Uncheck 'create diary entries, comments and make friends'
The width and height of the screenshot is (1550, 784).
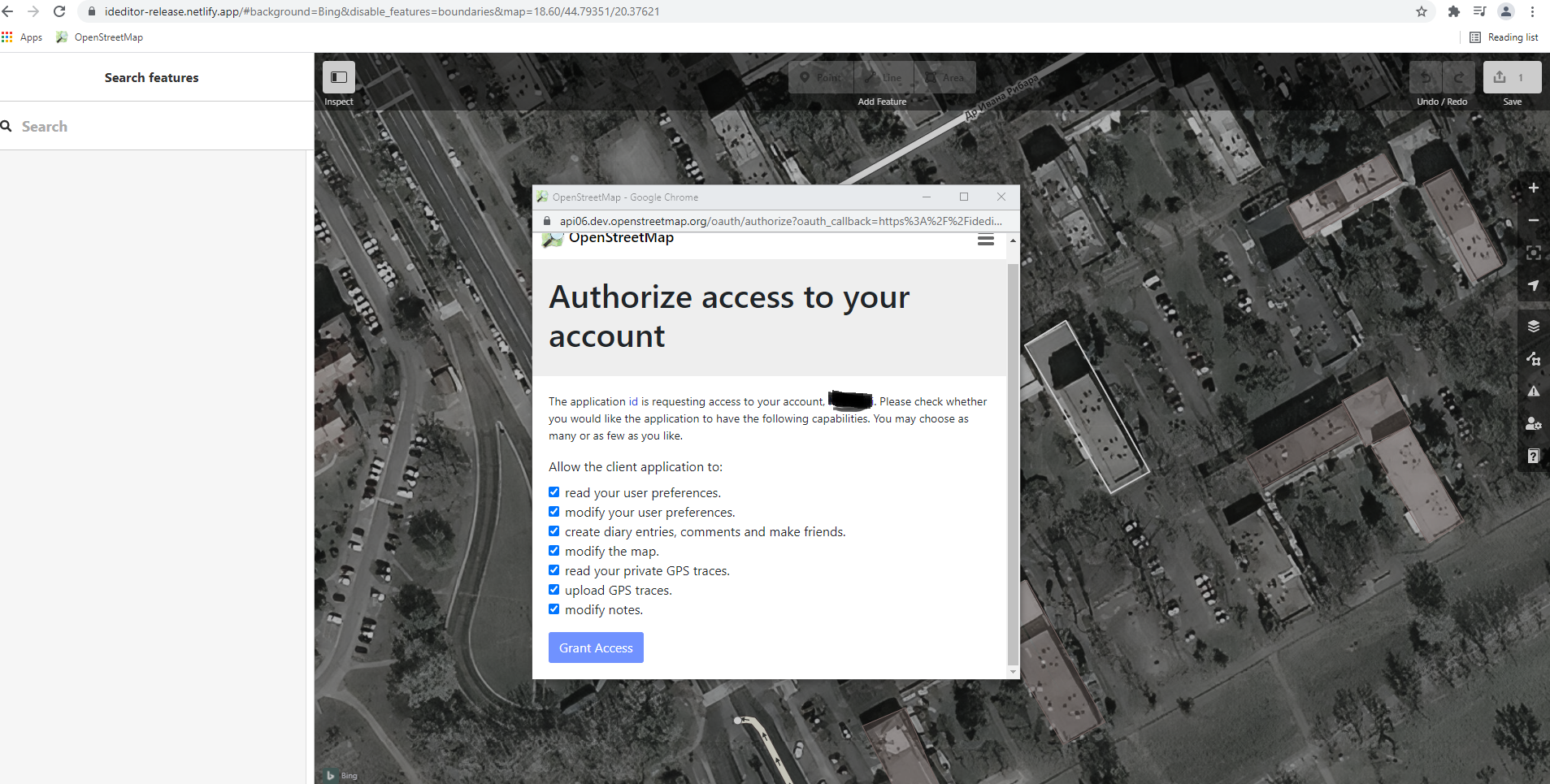click(x=554, y=531)
